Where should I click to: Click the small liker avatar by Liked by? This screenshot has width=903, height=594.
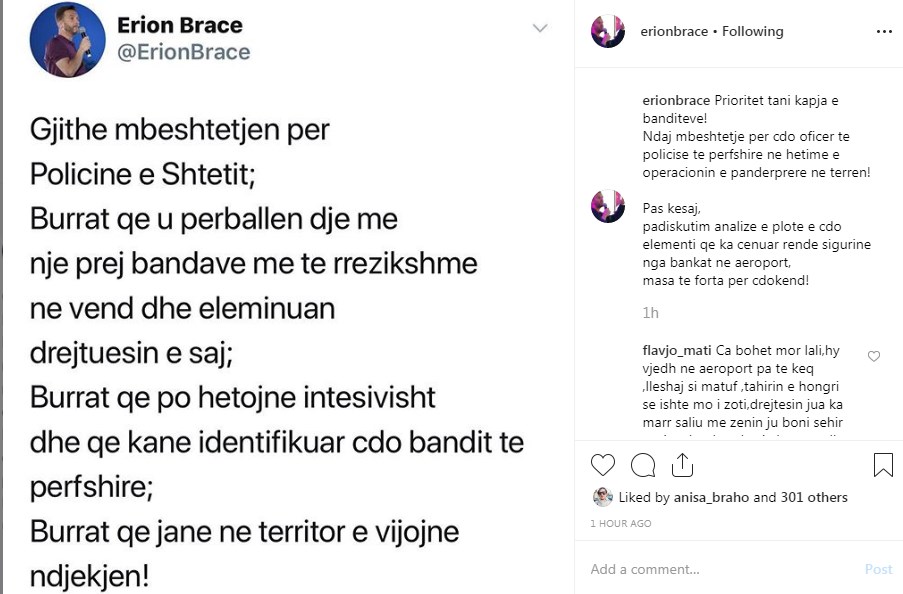pyautogui.click(x=602, y=497)
